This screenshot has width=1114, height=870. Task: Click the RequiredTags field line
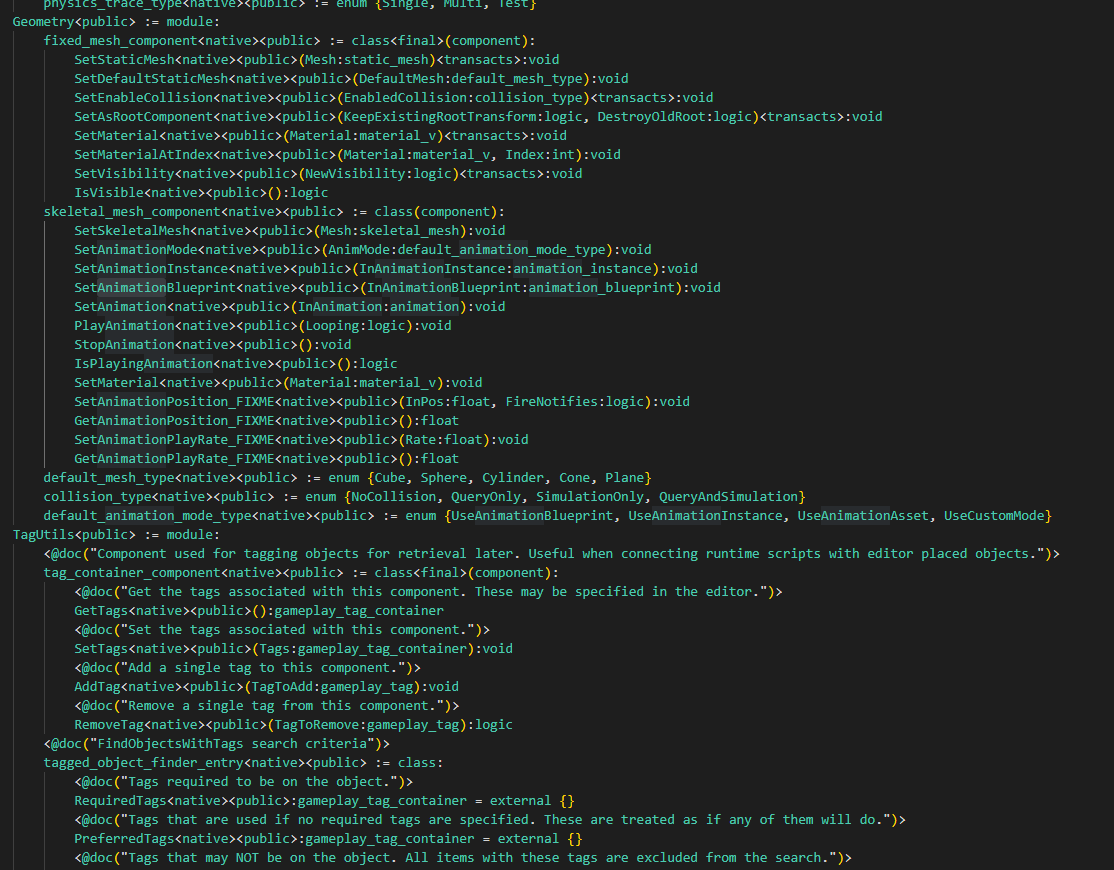[324, 800]
